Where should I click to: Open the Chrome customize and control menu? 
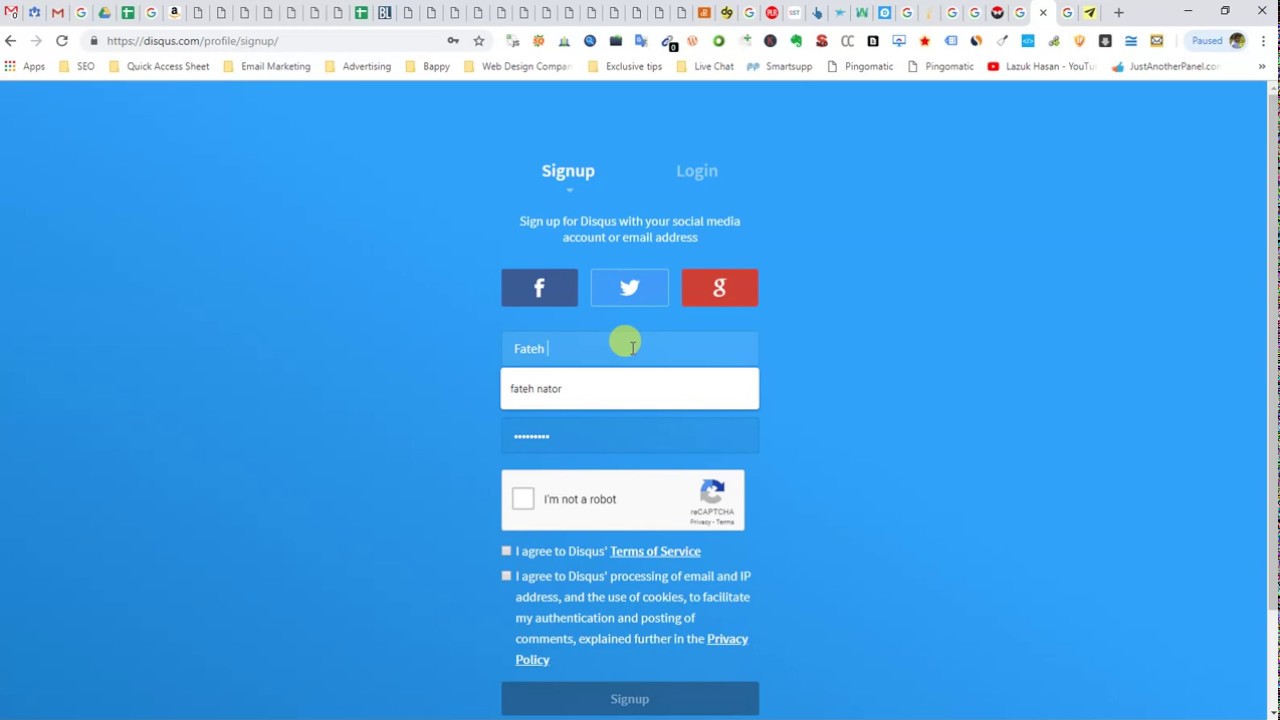[1263, 41]
